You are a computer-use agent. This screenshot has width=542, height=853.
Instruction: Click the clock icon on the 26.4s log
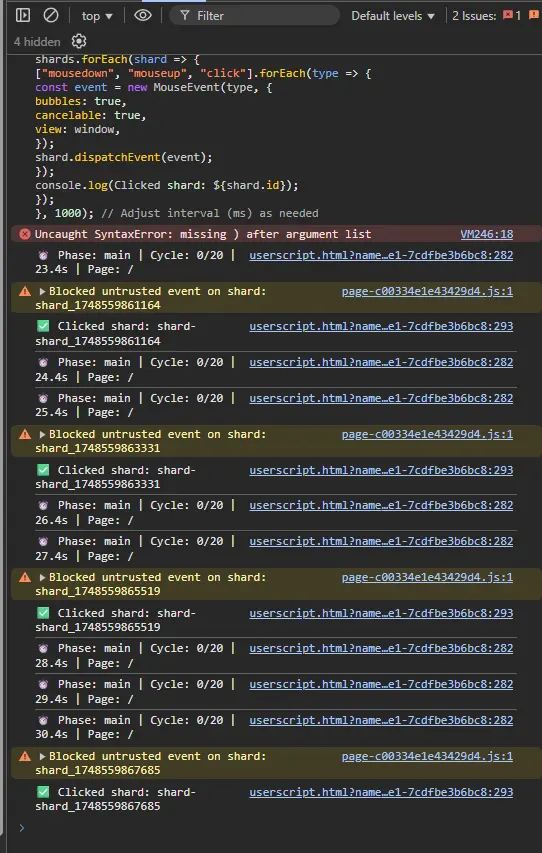coord(43,505)
